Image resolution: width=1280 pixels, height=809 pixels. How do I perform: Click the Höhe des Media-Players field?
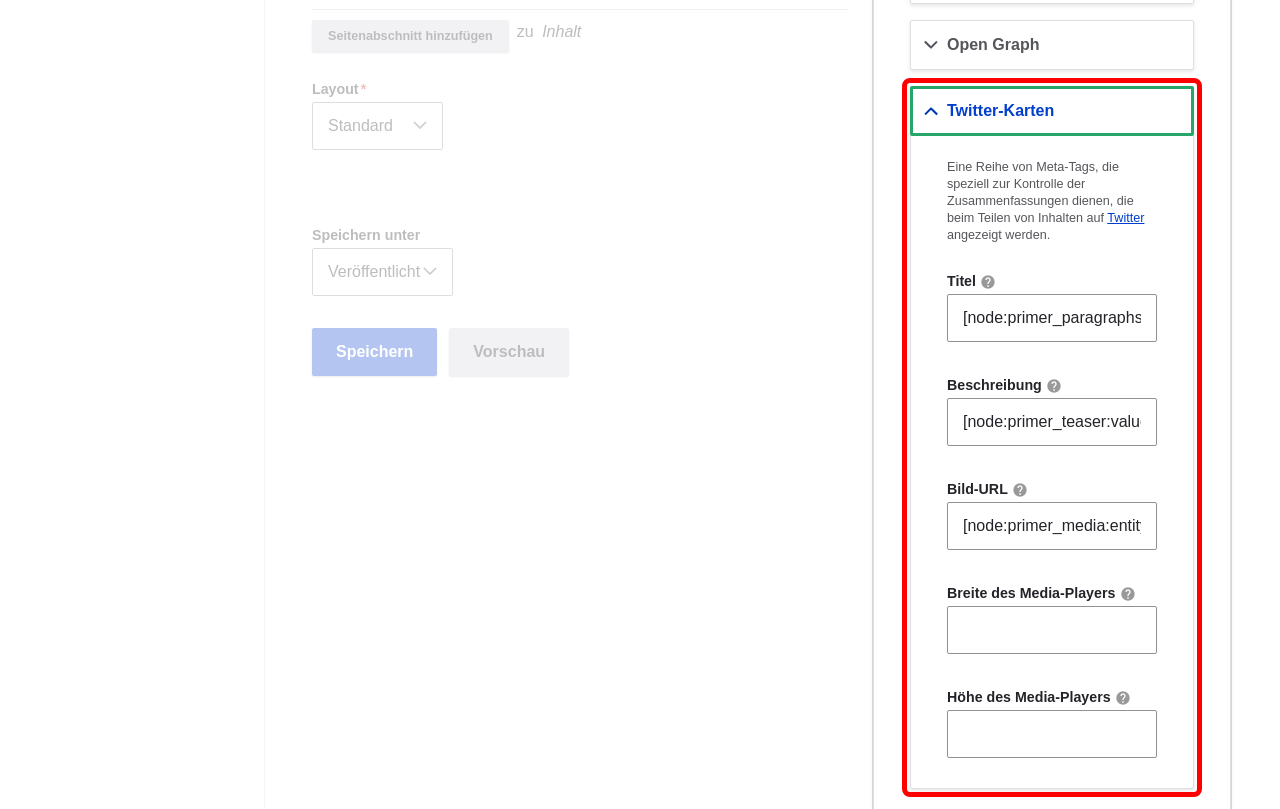tap(1052, 734)
